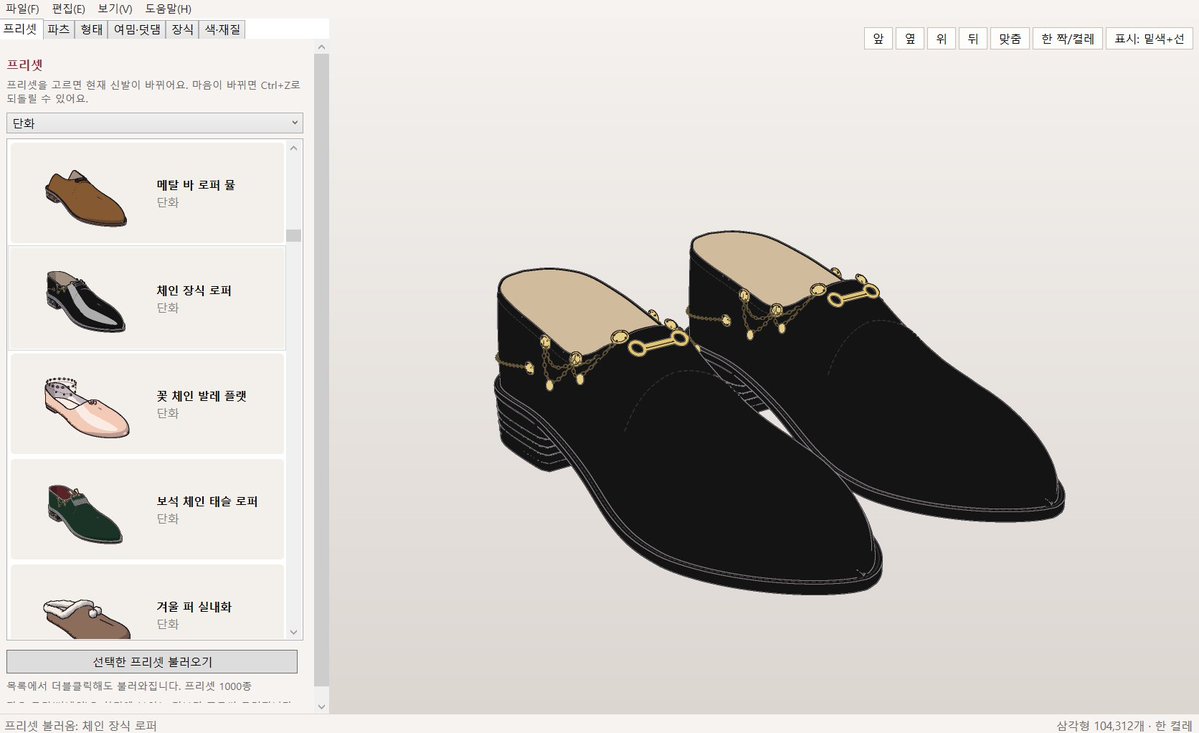Switch to the 뒤 back view

[973, 38]
